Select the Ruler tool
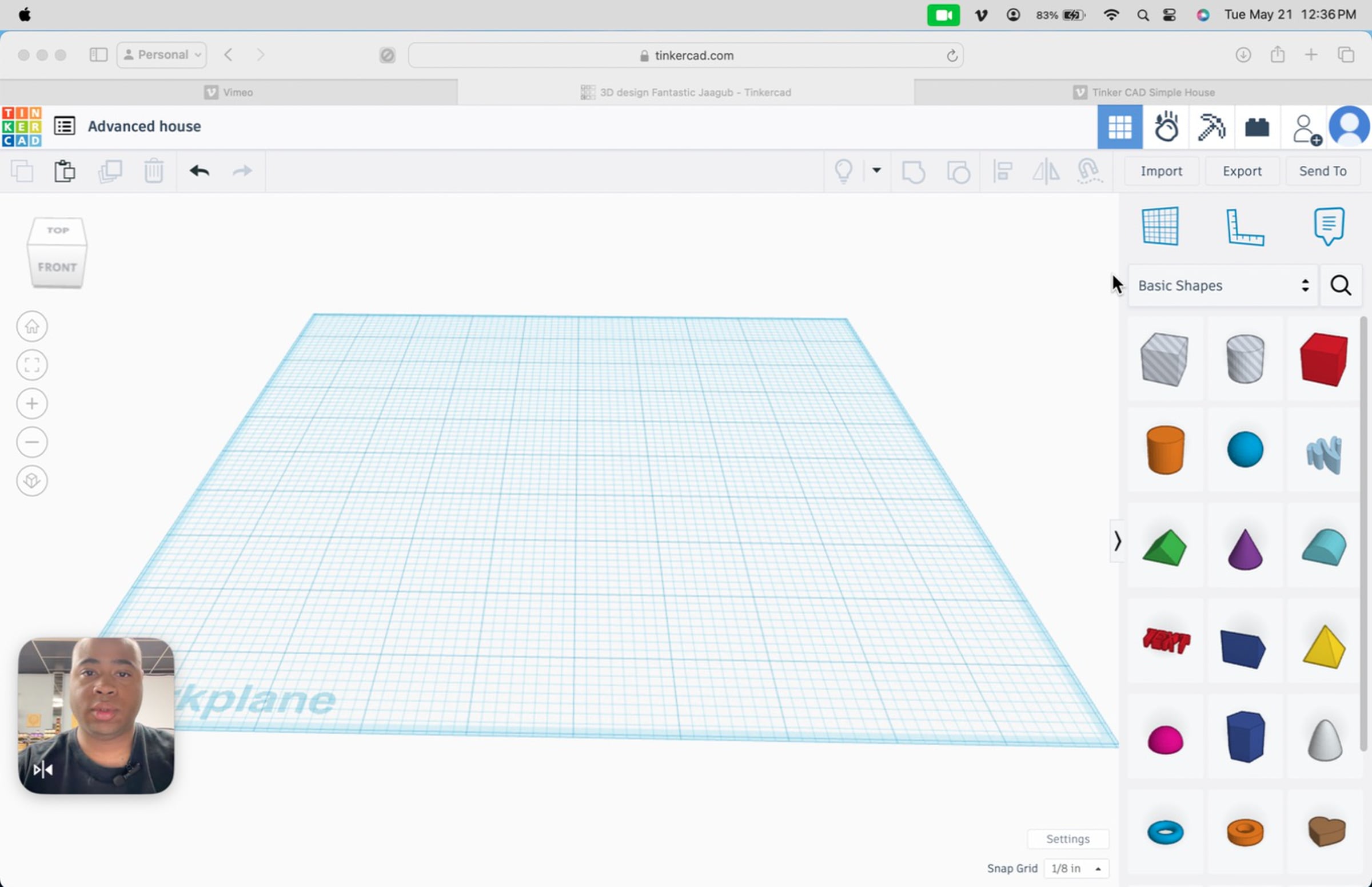Image resolution: width=1372 pixels, height=887 pixels. pyautogui.click(x=1244, y=228)
